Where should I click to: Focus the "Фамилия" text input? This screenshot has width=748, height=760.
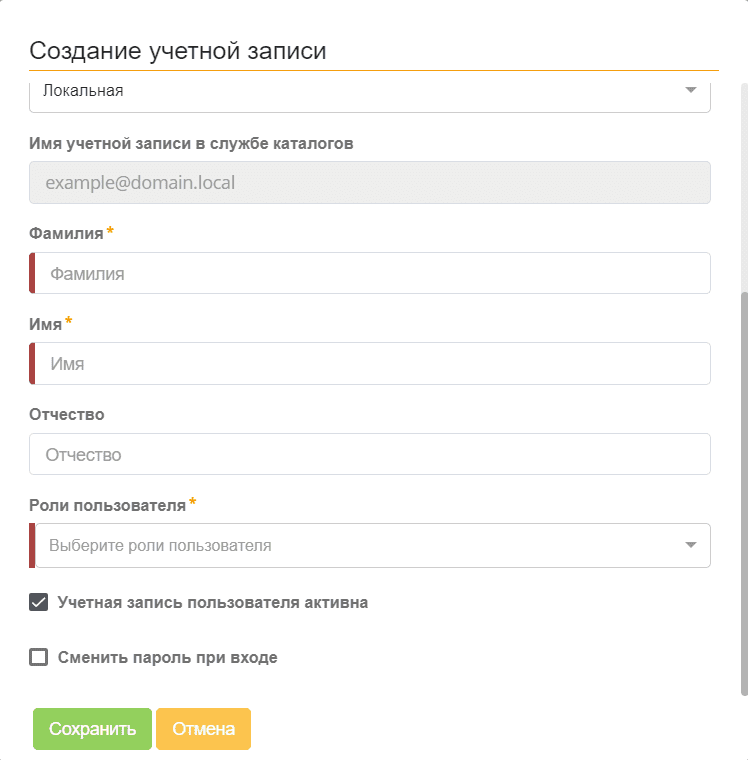tap(372, 273)
